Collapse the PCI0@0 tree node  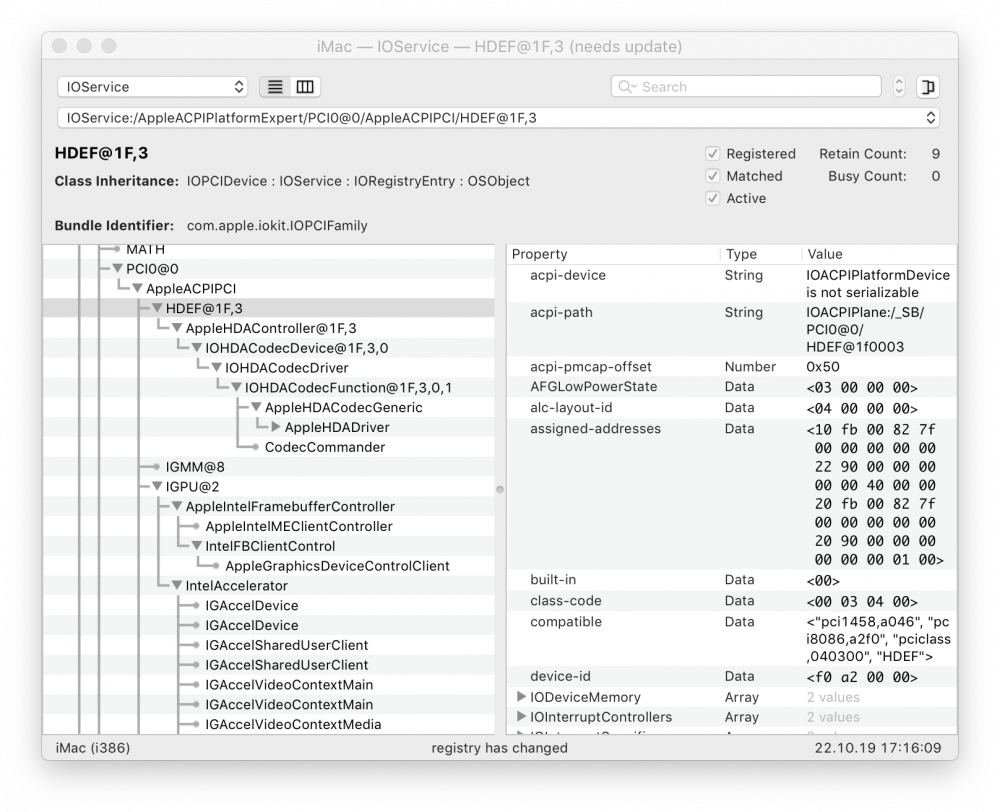[x=117, y=269]
